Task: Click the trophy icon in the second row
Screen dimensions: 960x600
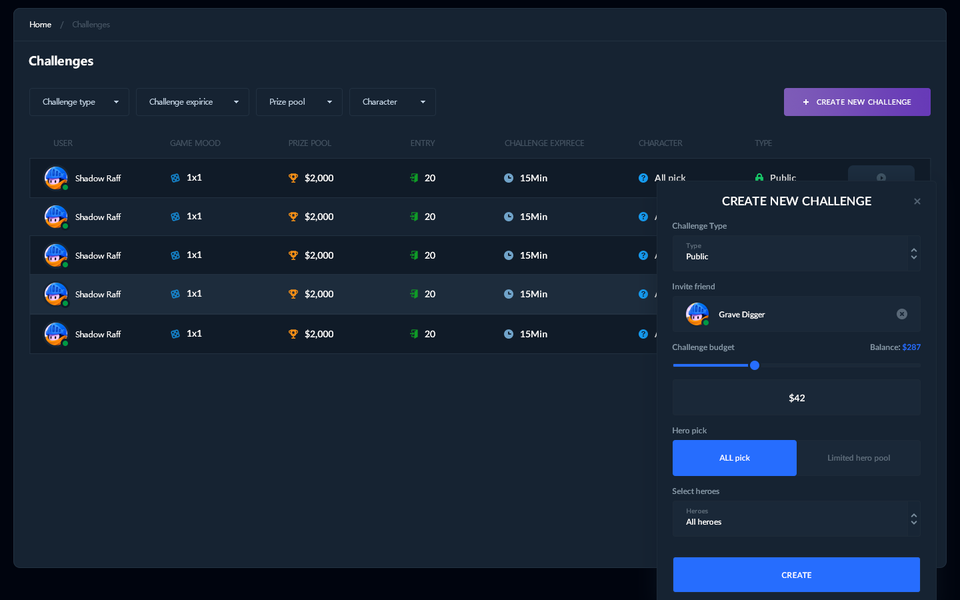Action: (x=293, y=217)
